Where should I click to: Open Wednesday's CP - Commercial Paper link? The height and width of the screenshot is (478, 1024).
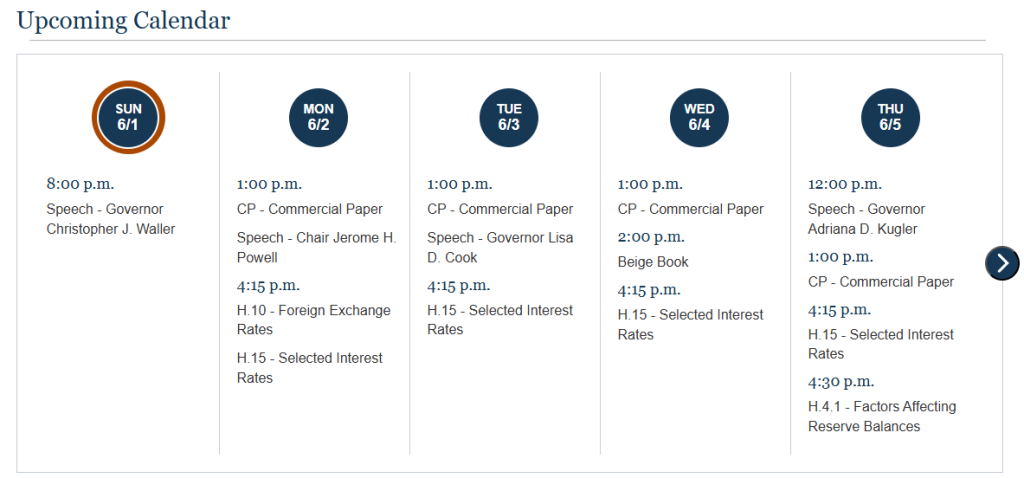[690, 210]
